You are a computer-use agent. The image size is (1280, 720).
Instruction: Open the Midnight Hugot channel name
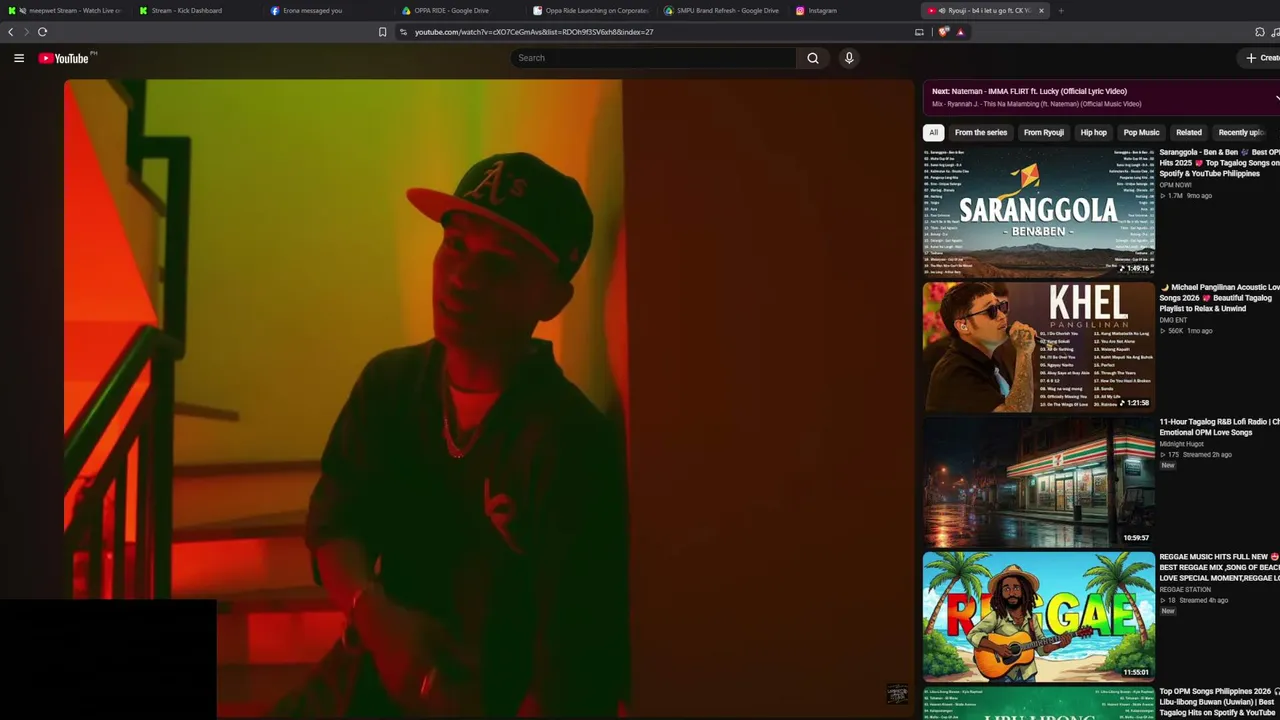pyautogui.click(x=1181, y=444)
